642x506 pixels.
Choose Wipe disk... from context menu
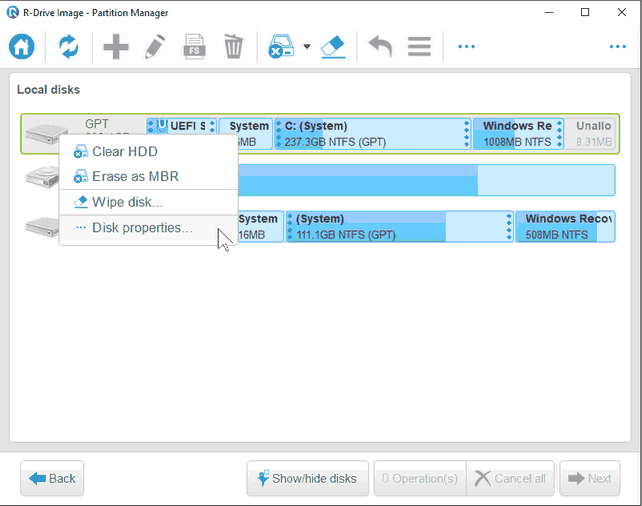[x=149, y=202]
